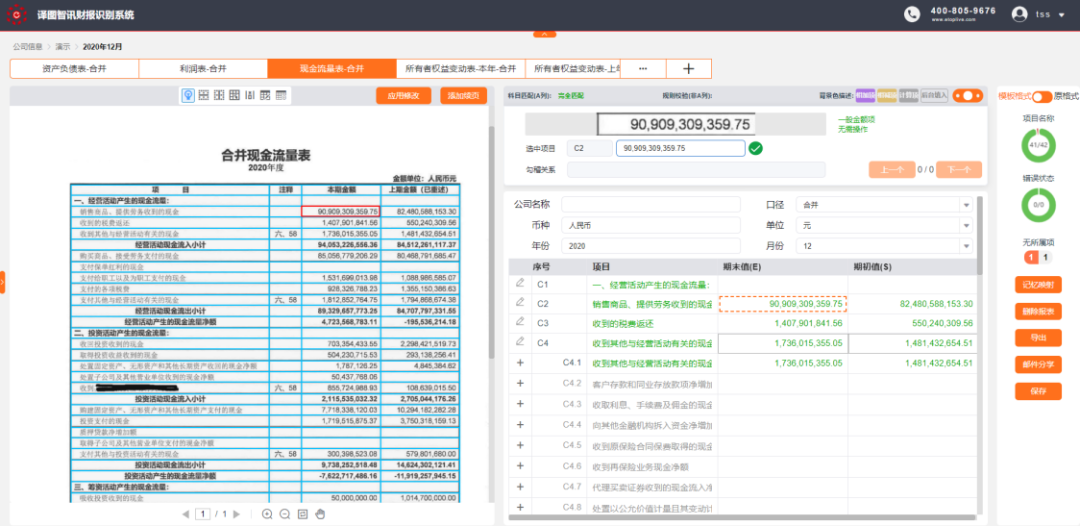Collapse the top header bar handle
Viewport: 1080px width, 526px height.
tap(544, 33)
